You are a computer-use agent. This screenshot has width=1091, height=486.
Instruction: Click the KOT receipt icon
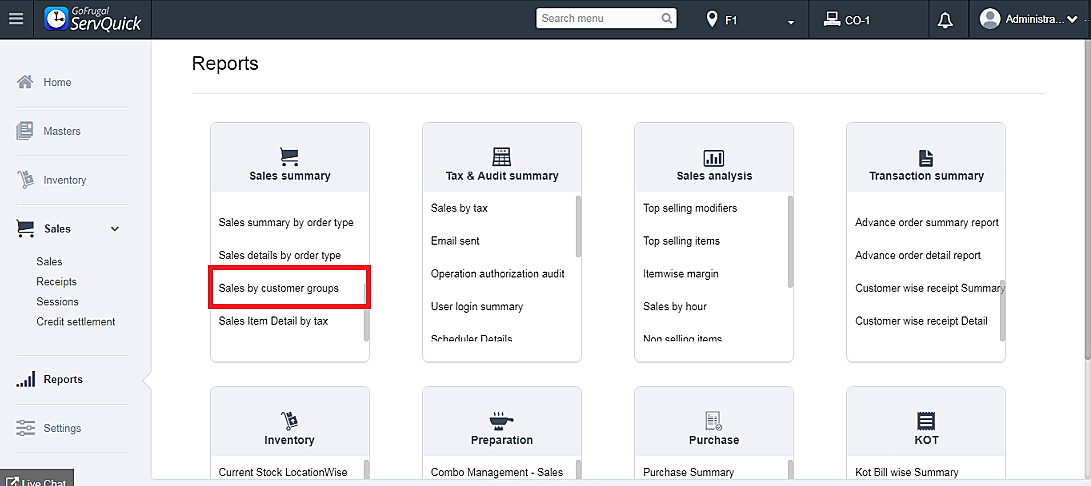[926, 420]
